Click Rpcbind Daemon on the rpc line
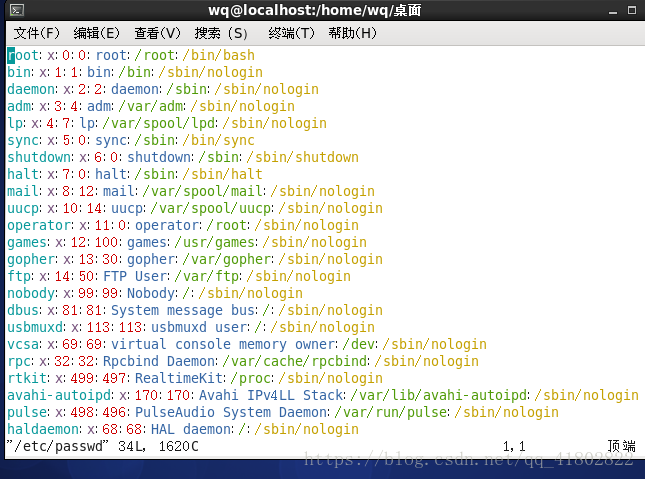 point(159,361)
